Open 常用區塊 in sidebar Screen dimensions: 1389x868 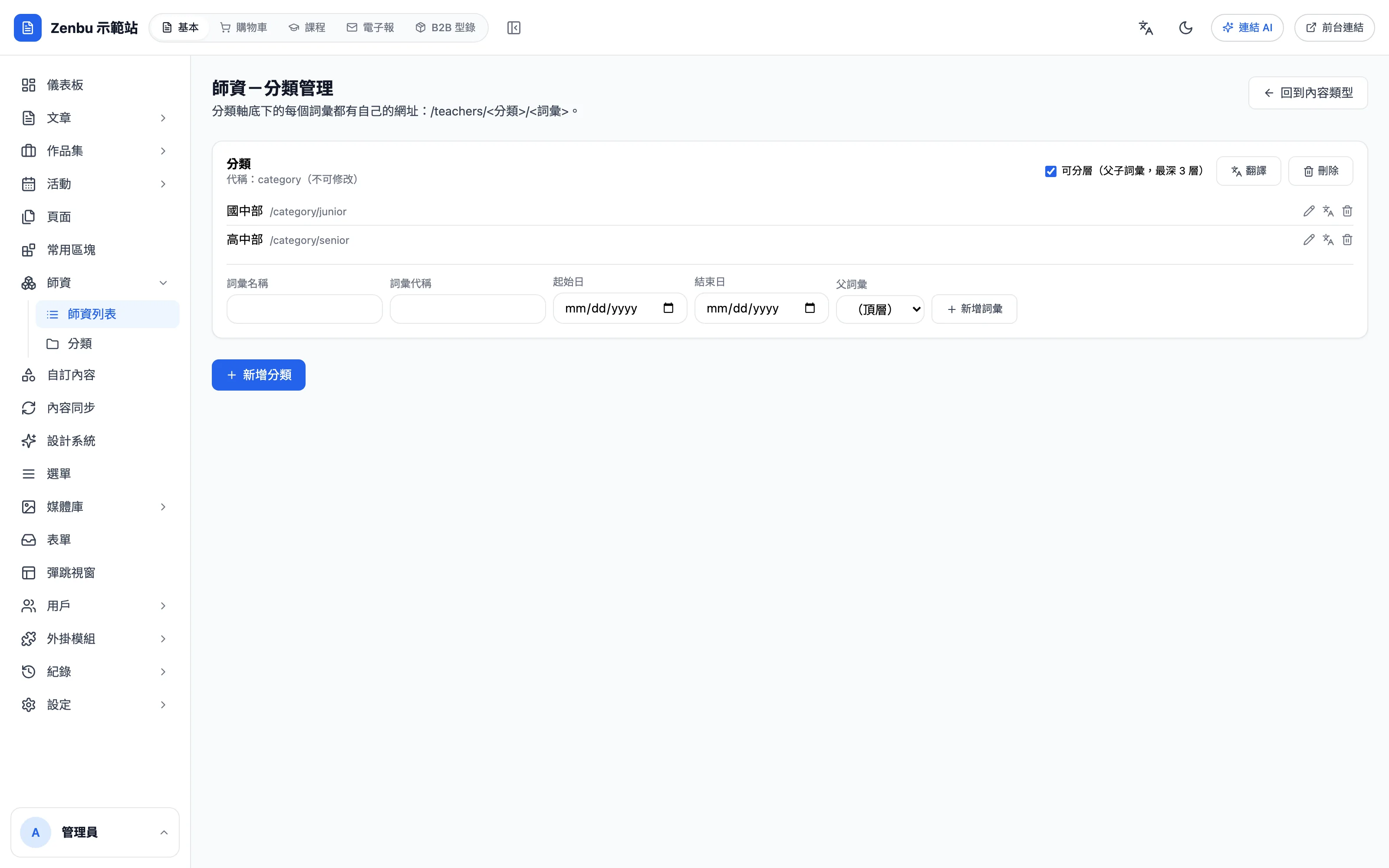95,250
